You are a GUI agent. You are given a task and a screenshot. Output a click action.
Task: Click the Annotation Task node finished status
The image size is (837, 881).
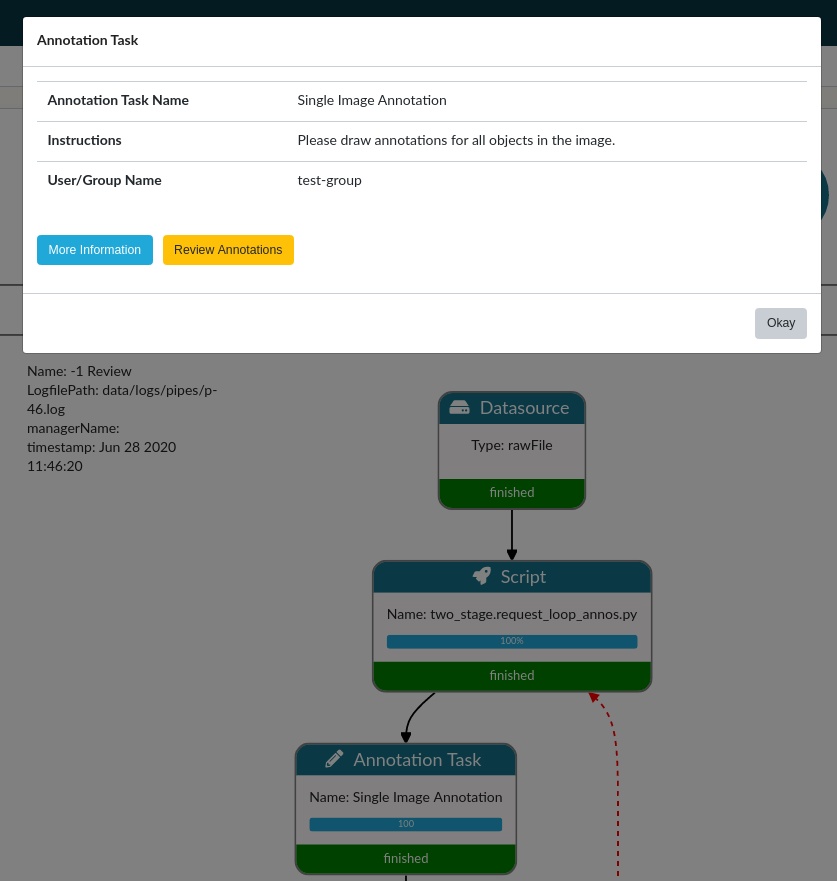point(406,859)
